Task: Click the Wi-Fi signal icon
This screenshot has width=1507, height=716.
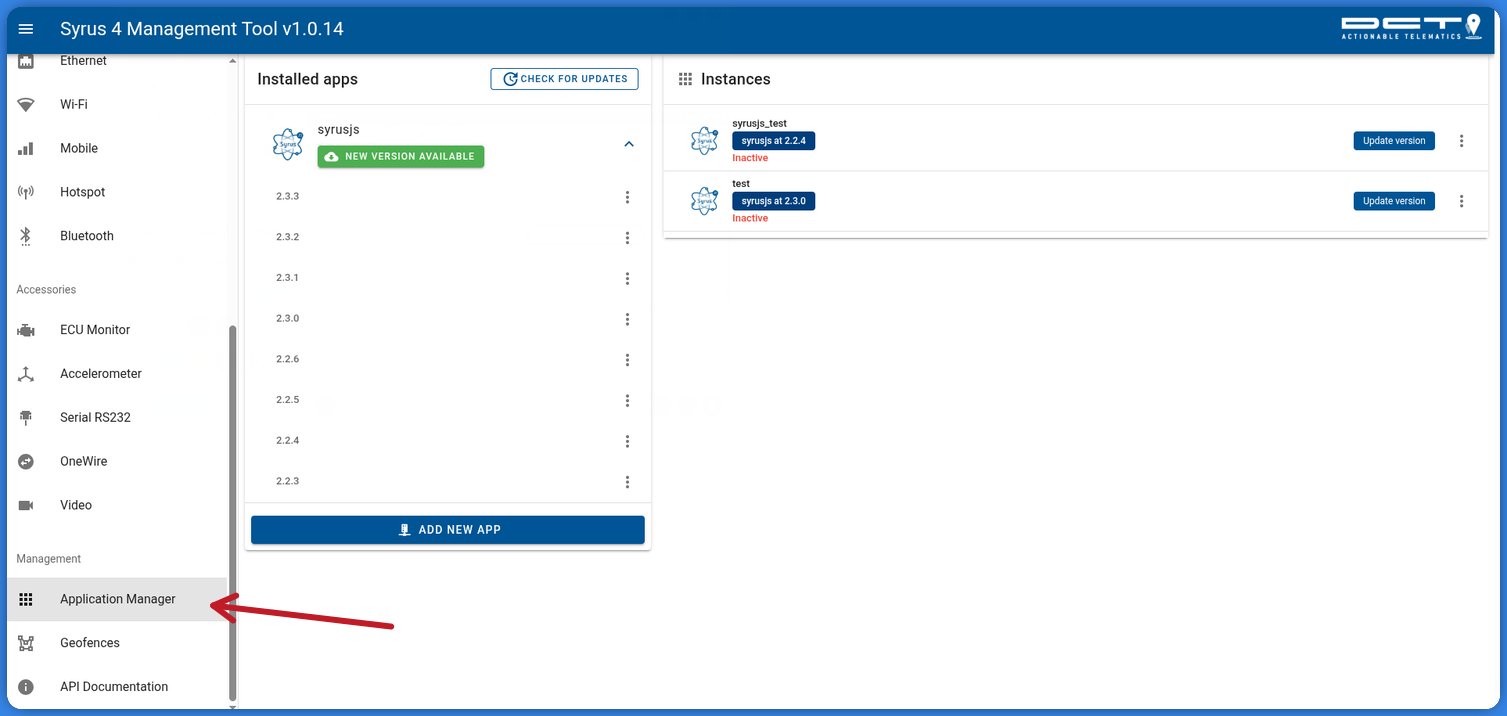Action: [x=26, y=105]
